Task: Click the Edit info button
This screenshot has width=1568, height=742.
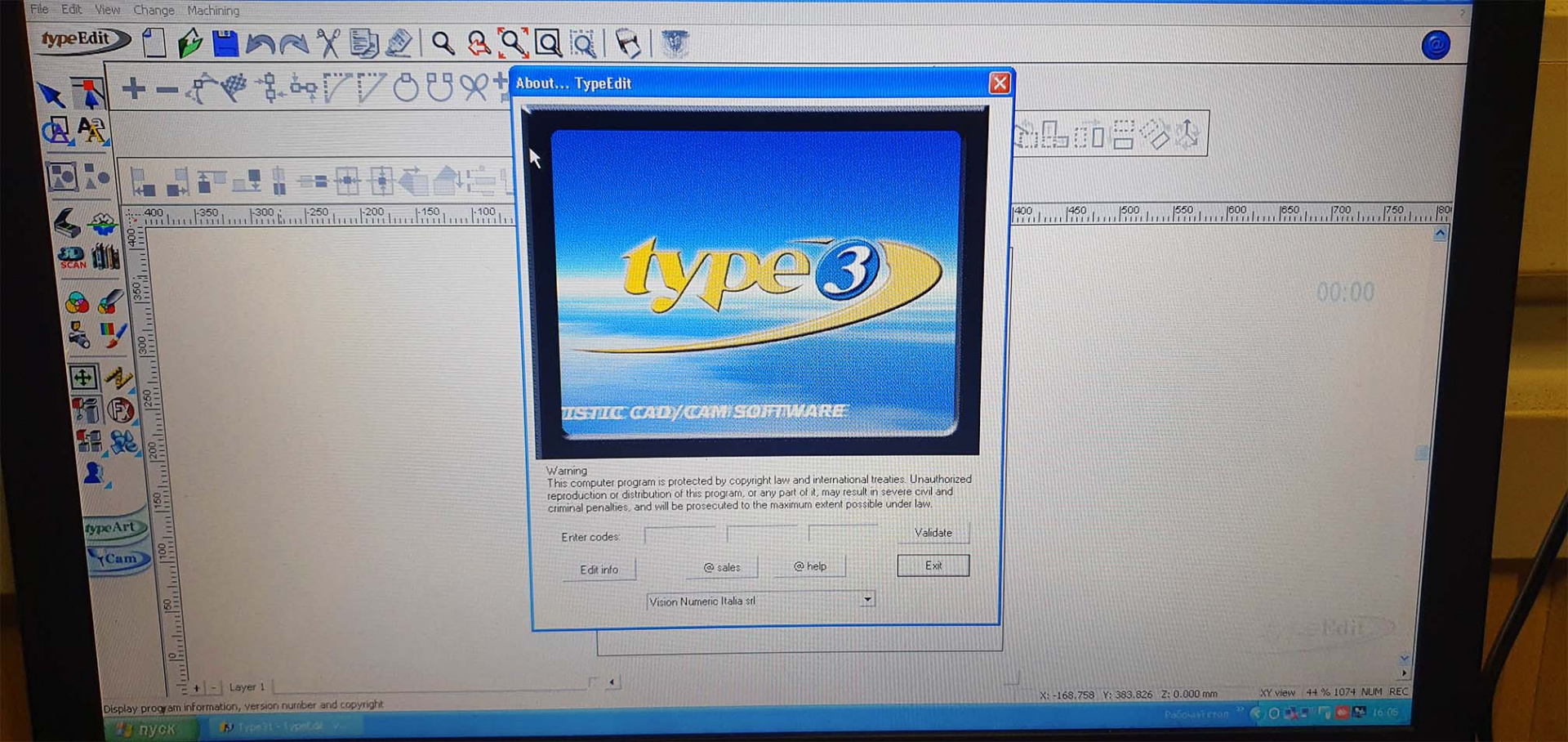Action: pos(599,570)
